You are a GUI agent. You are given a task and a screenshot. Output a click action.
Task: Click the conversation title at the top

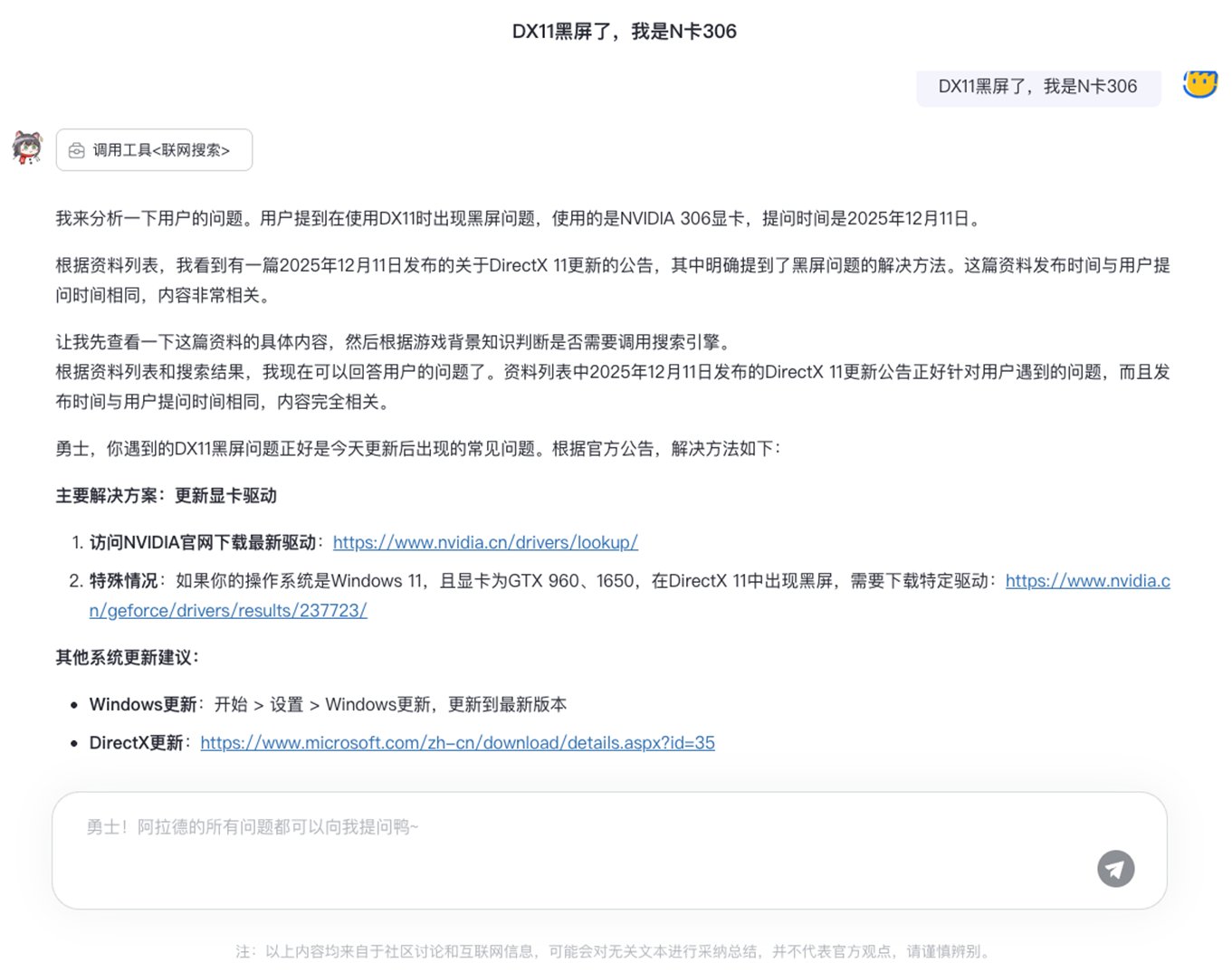click(624, 32)
